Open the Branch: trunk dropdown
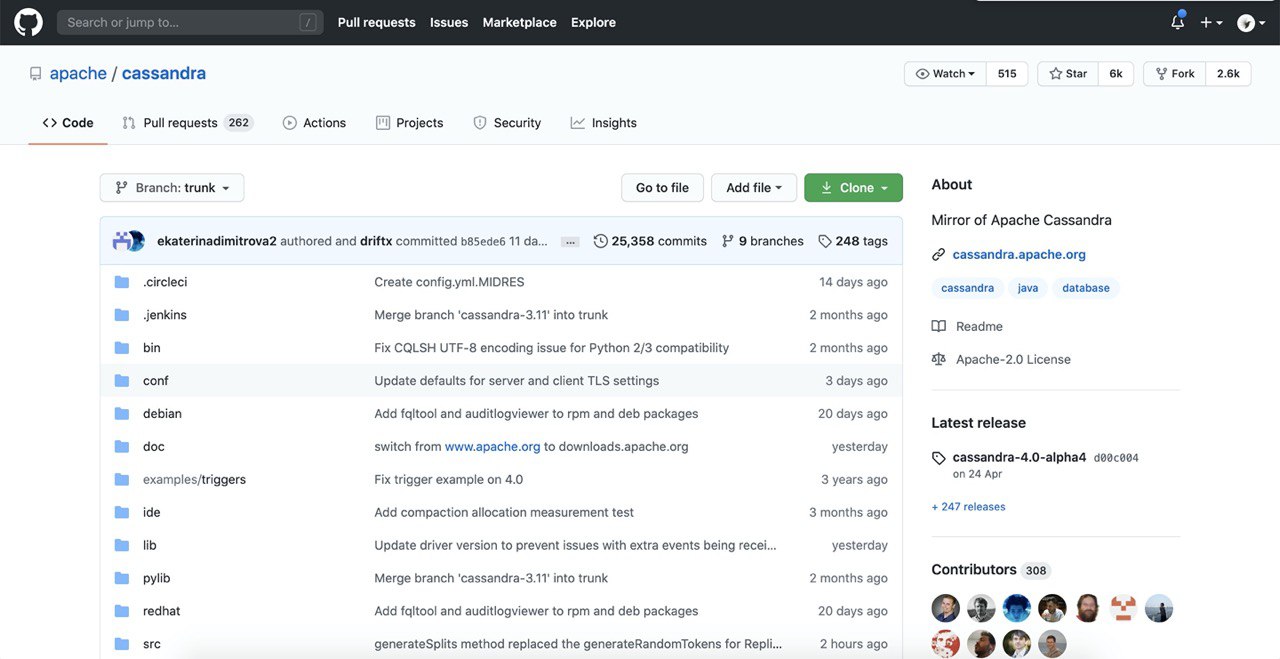1280x659 pixels. point(172,188)
